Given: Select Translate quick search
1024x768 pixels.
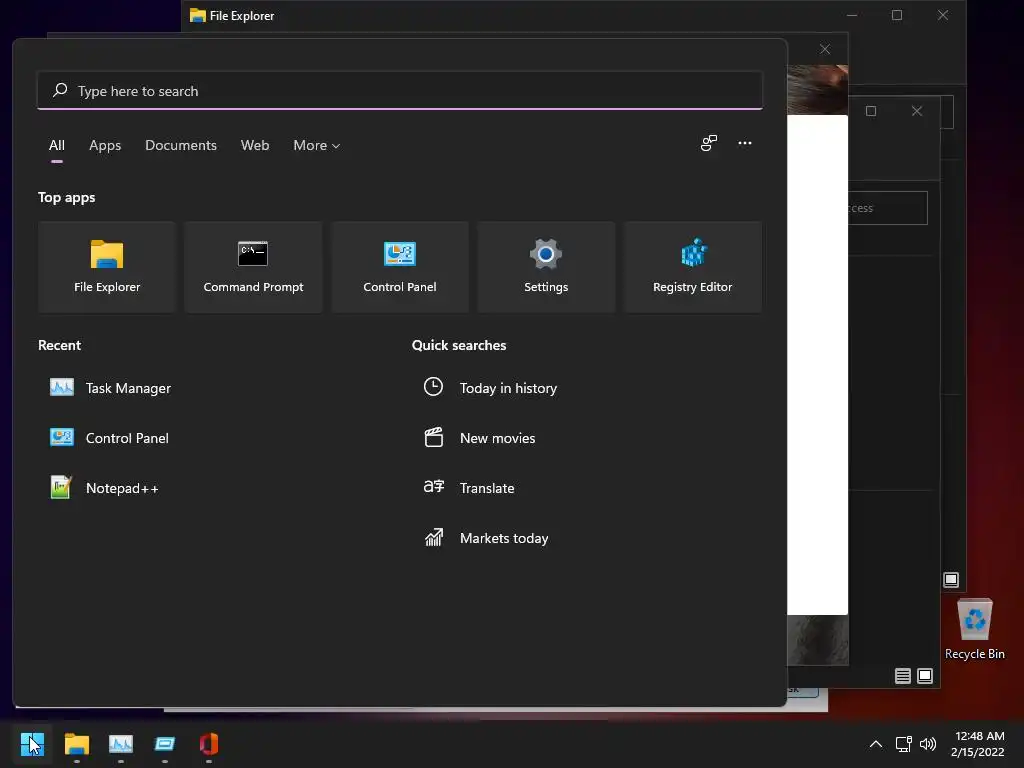Looking at the screenshot, I should (468, 488).
